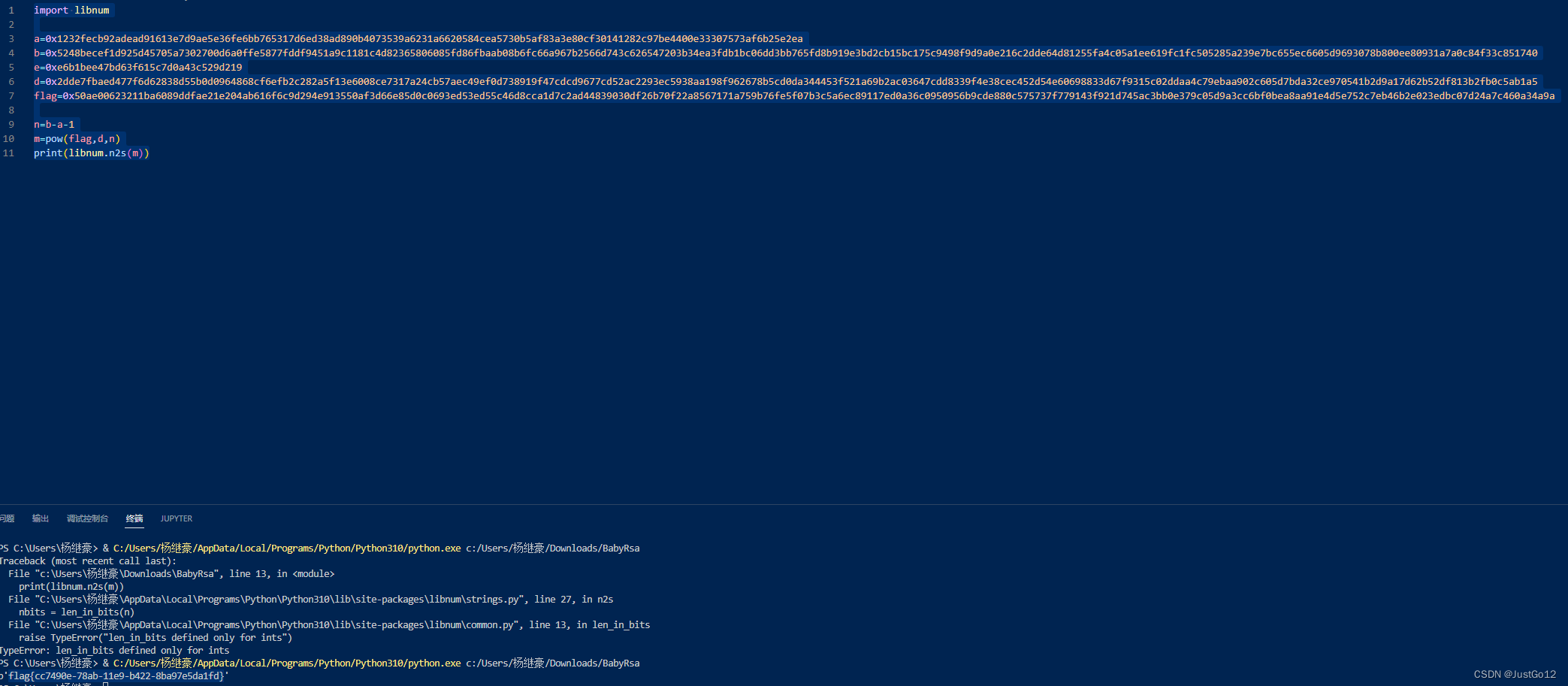Place cursor on the 'n=b-a-1' line
The image size is (1568, 686).
pos(54,124)
